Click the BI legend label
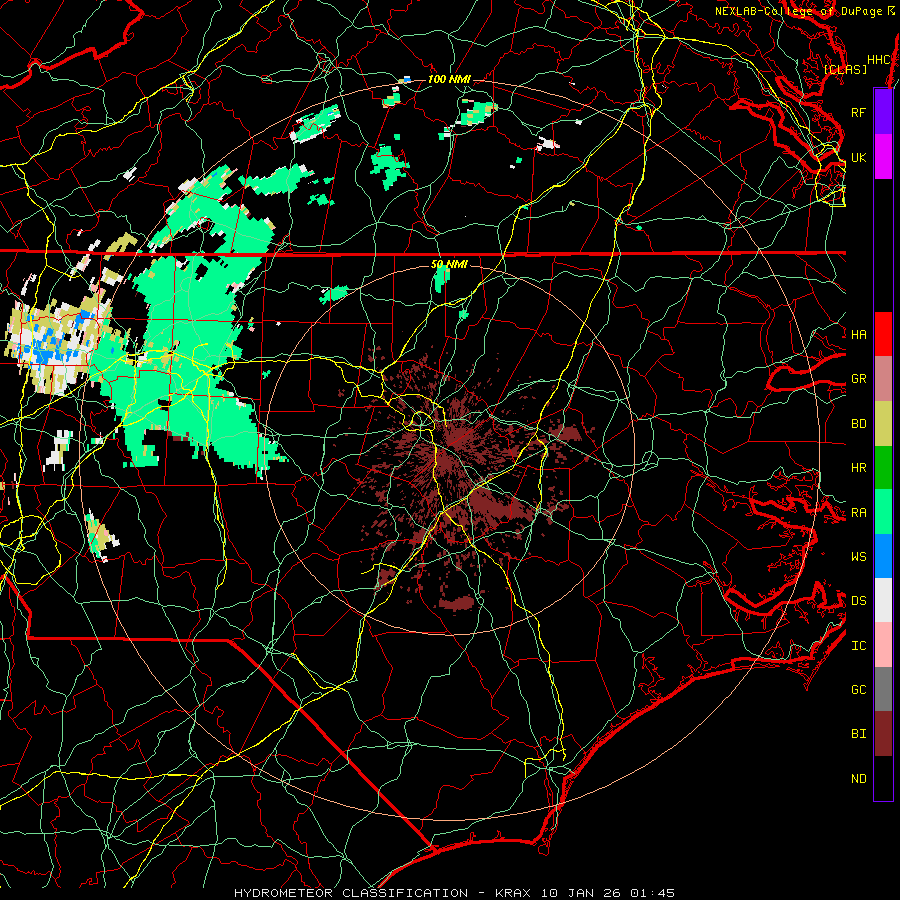Image resolution: width=900 pixels, height=900 pixels. tap(859, 734)
